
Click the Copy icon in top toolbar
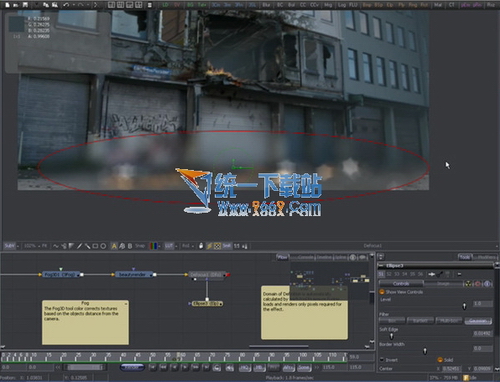pyautogui.click(x=46, y=5)
